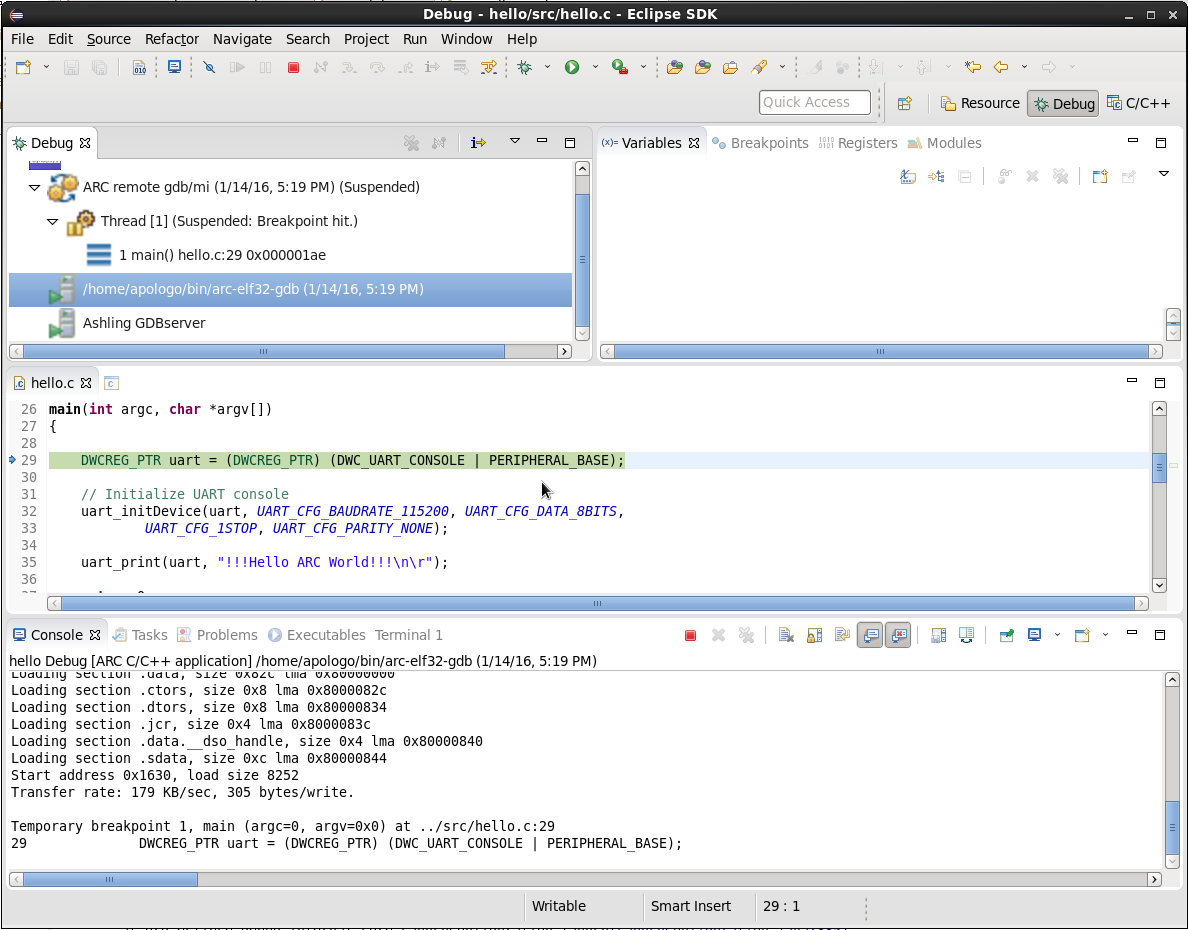
Task: Click the Open Perspective icon
Action: pyautogui.click(x=905, y=103)
